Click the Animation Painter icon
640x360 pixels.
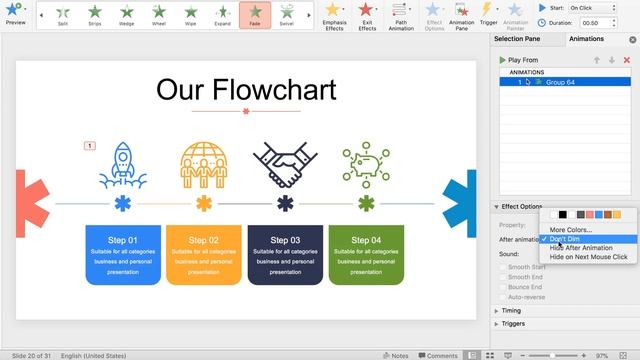(515, 10)
